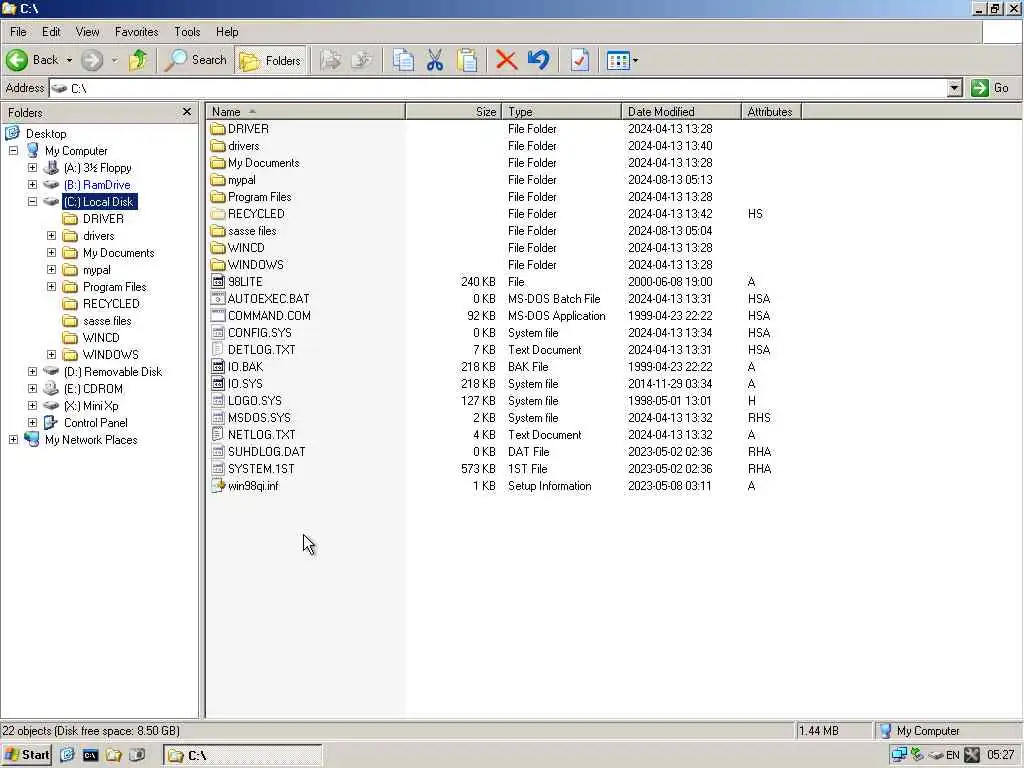Screen dimensions: 1024x768
Task: Click the EN language tray indicator
Action: (953, 755)
